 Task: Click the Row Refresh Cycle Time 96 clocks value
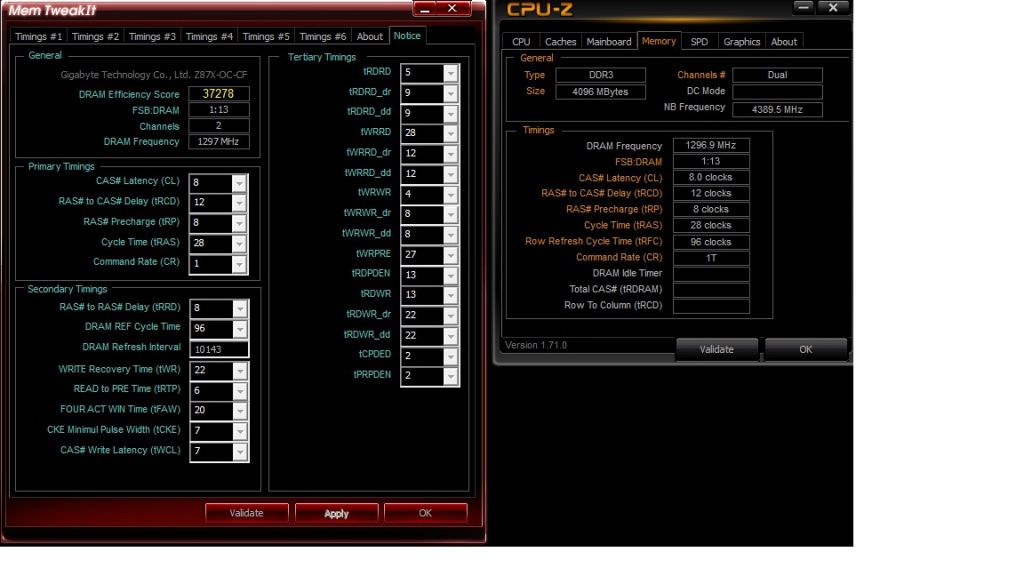tap(711, 242)
